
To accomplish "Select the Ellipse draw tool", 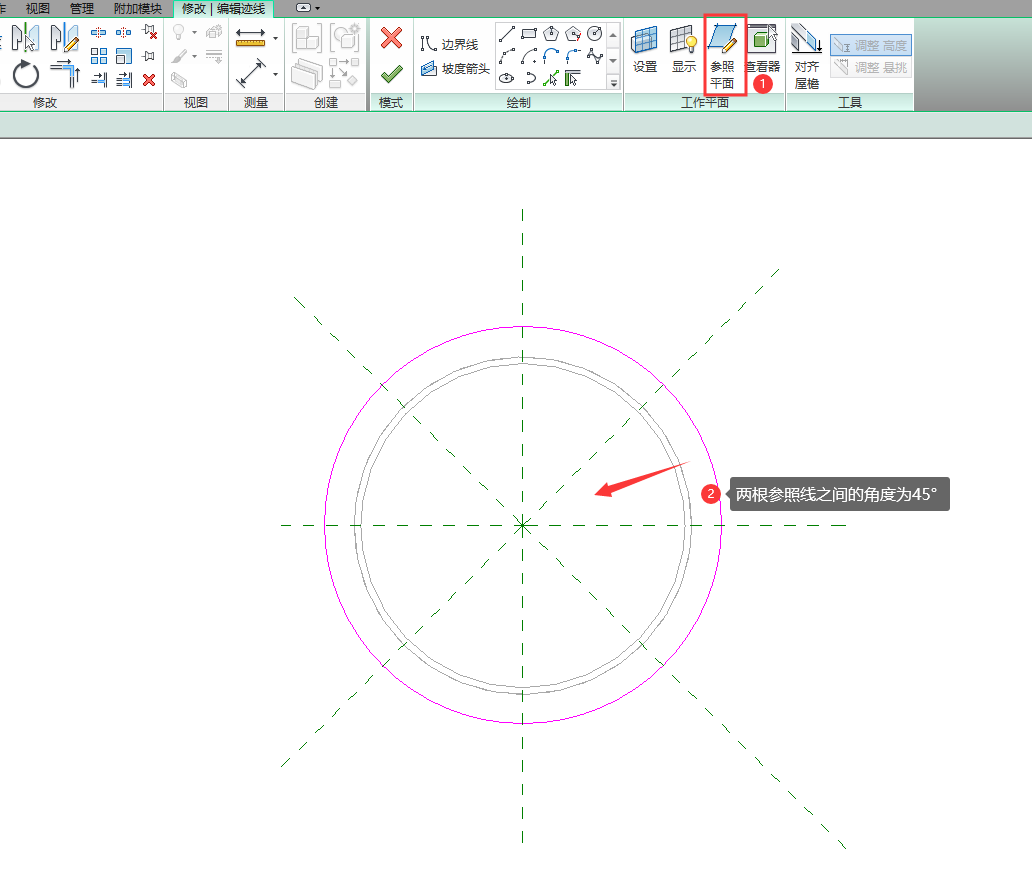I will pos(507,78).
